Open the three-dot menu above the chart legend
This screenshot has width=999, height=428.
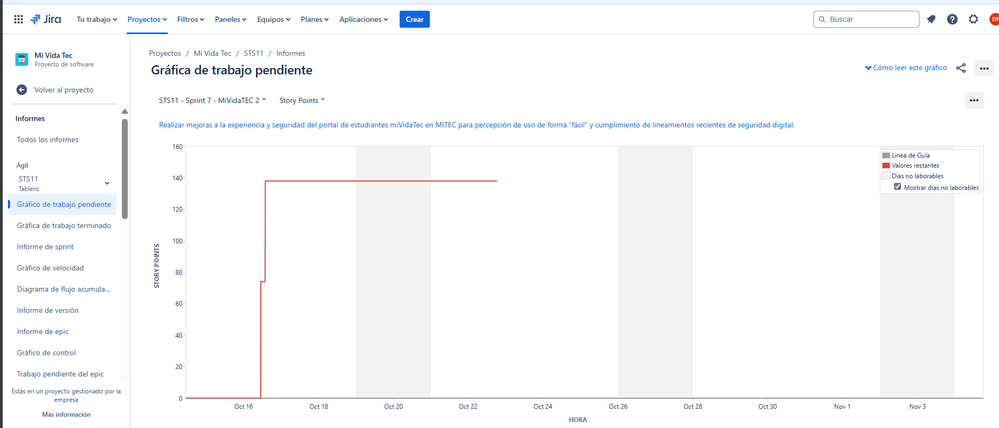coord(973,100)
